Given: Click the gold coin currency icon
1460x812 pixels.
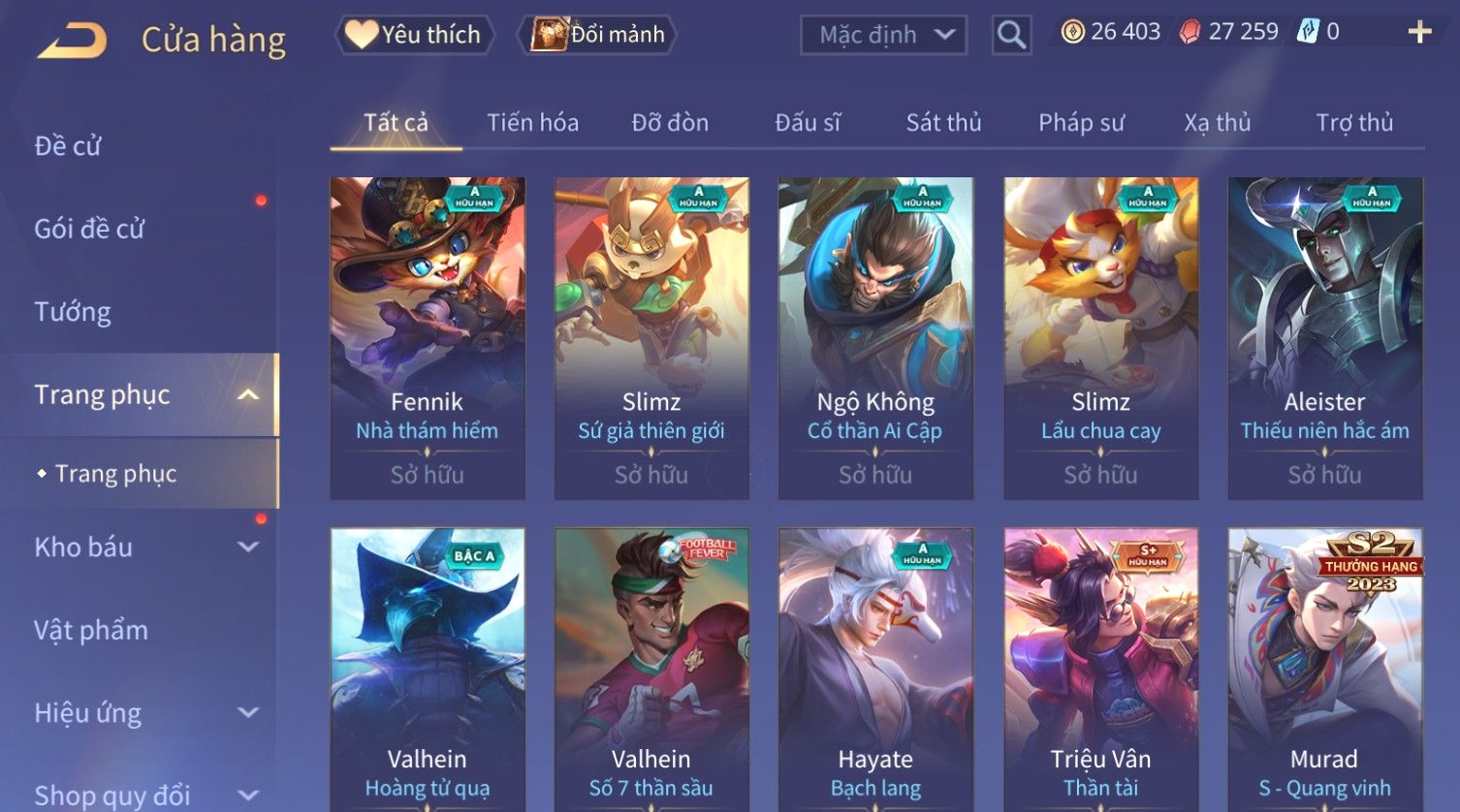Looking at the screenshot, I should pyautogui.click(x=1072, y=32).
